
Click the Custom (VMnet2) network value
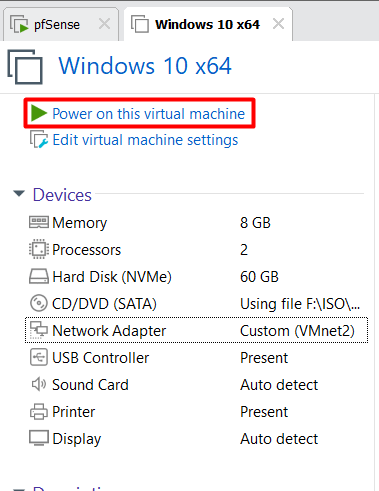click(297, 331)
